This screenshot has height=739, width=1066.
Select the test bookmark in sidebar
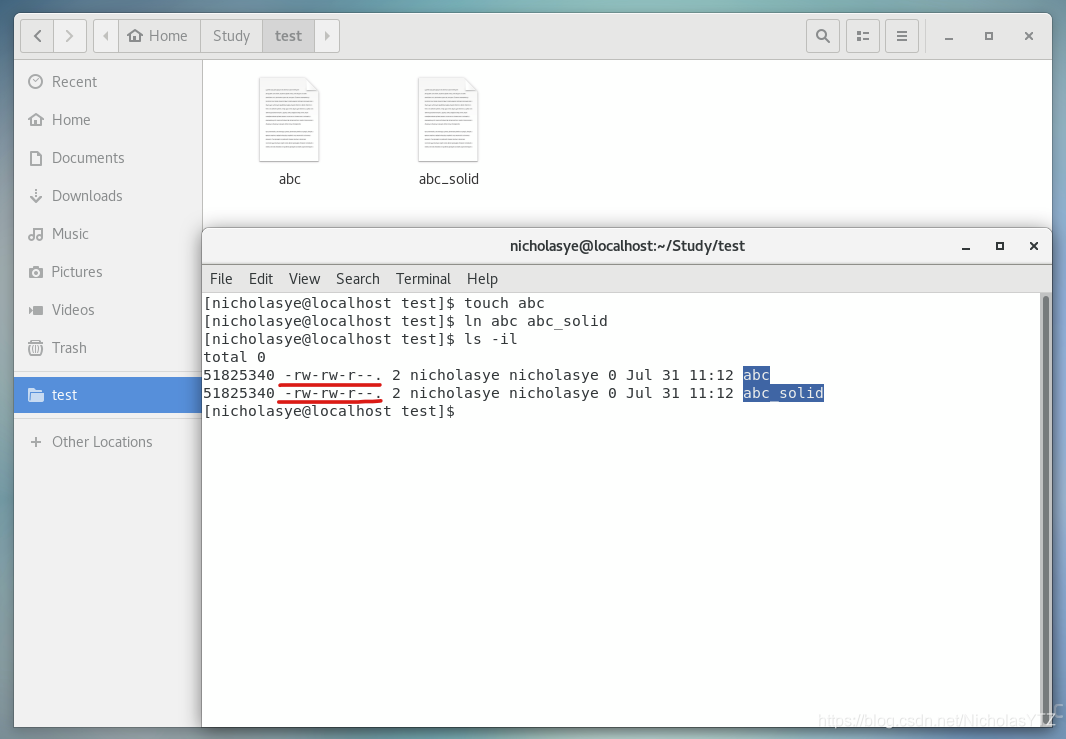coord(107,395)
